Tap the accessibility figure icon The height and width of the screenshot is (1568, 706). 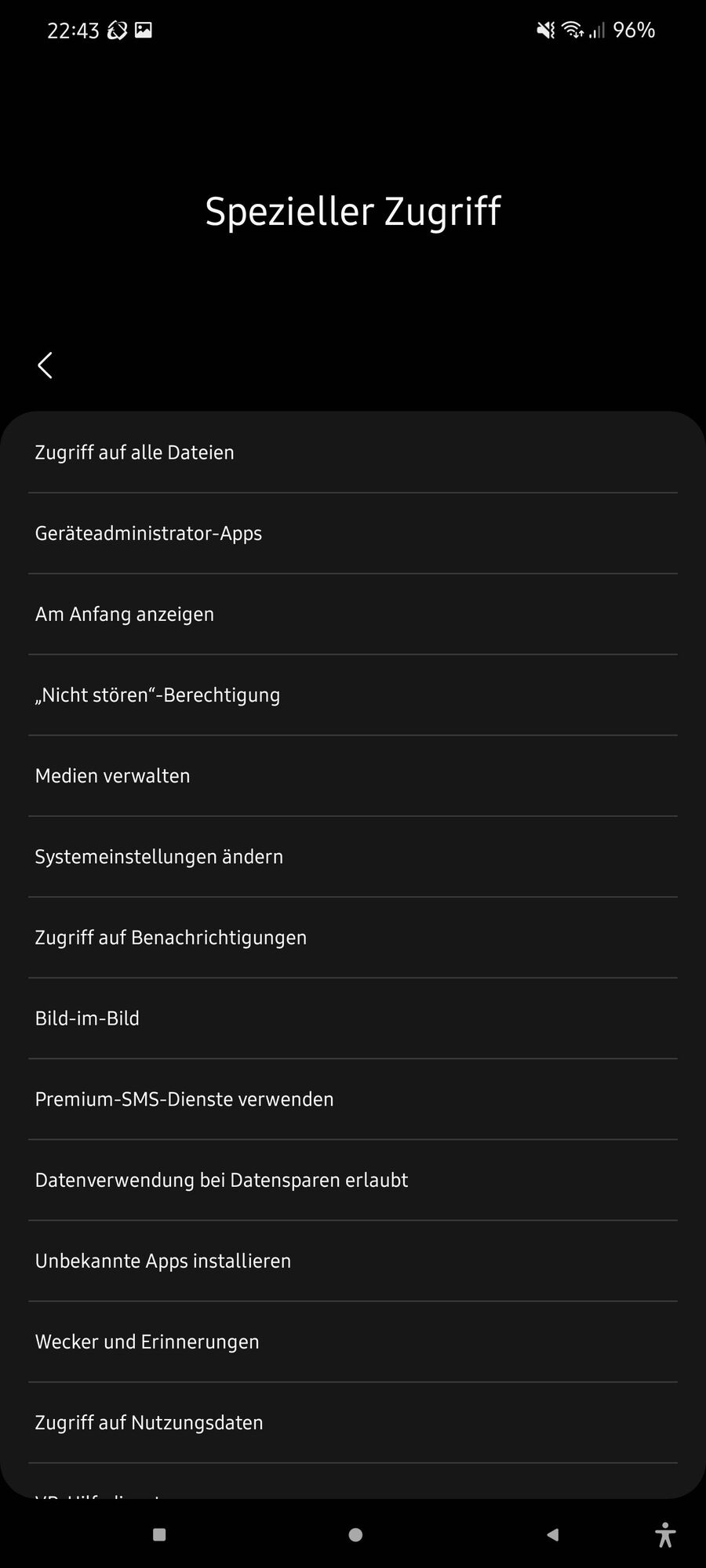665,1534
